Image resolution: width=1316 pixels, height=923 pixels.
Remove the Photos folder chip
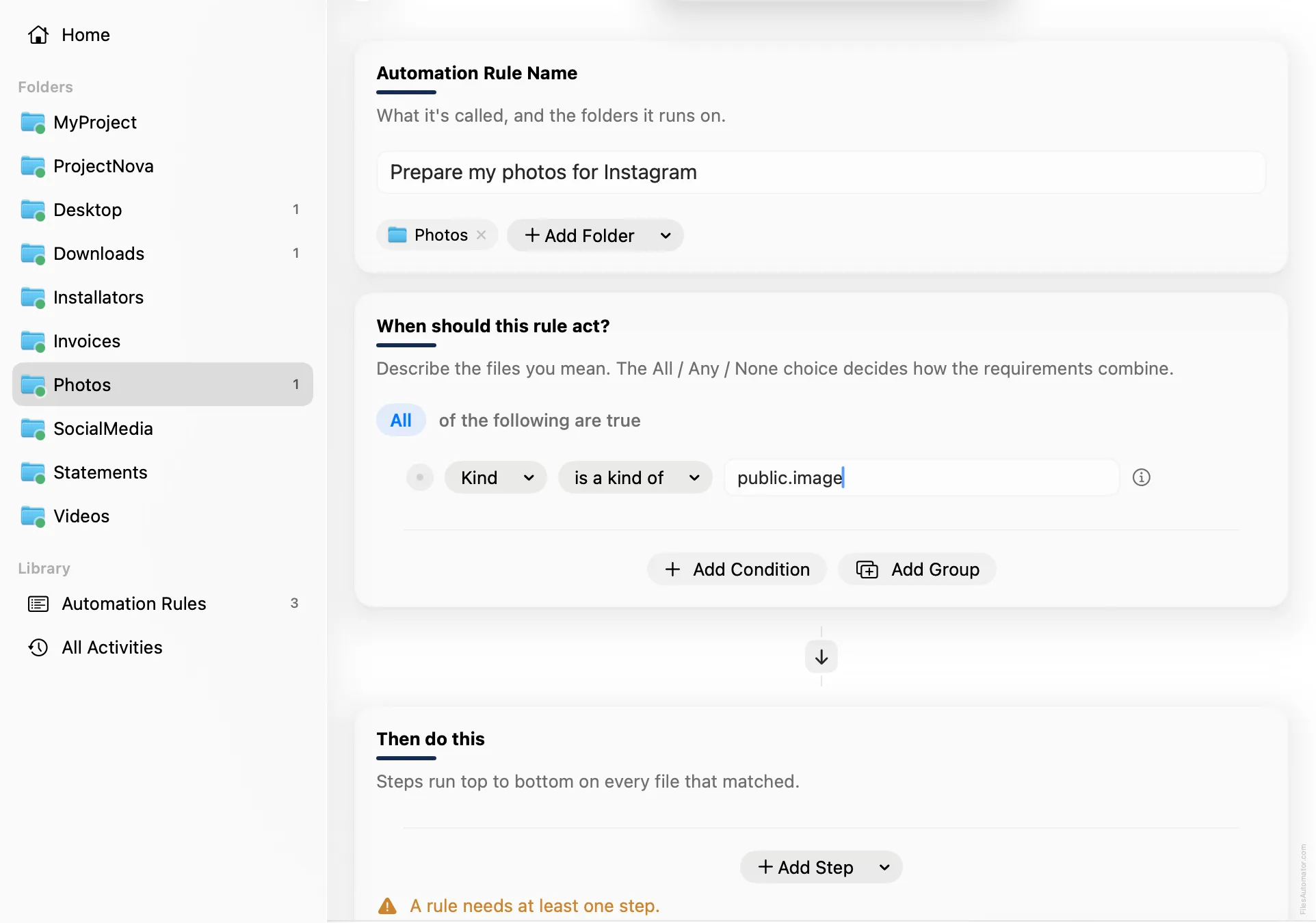(x=482, y=235)
